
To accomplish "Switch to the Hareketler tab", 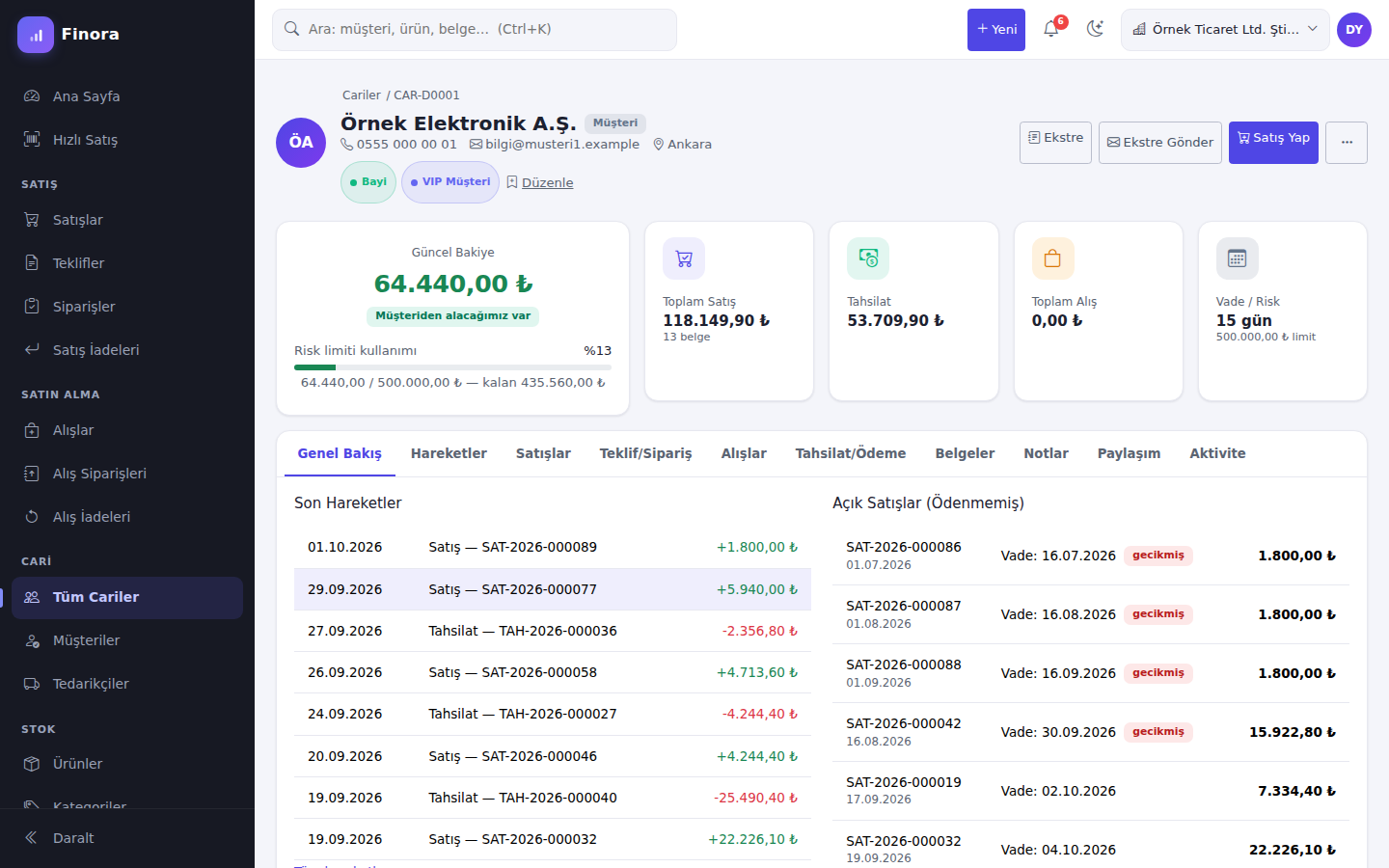I will pyautogui.click(x=449, y=453).
